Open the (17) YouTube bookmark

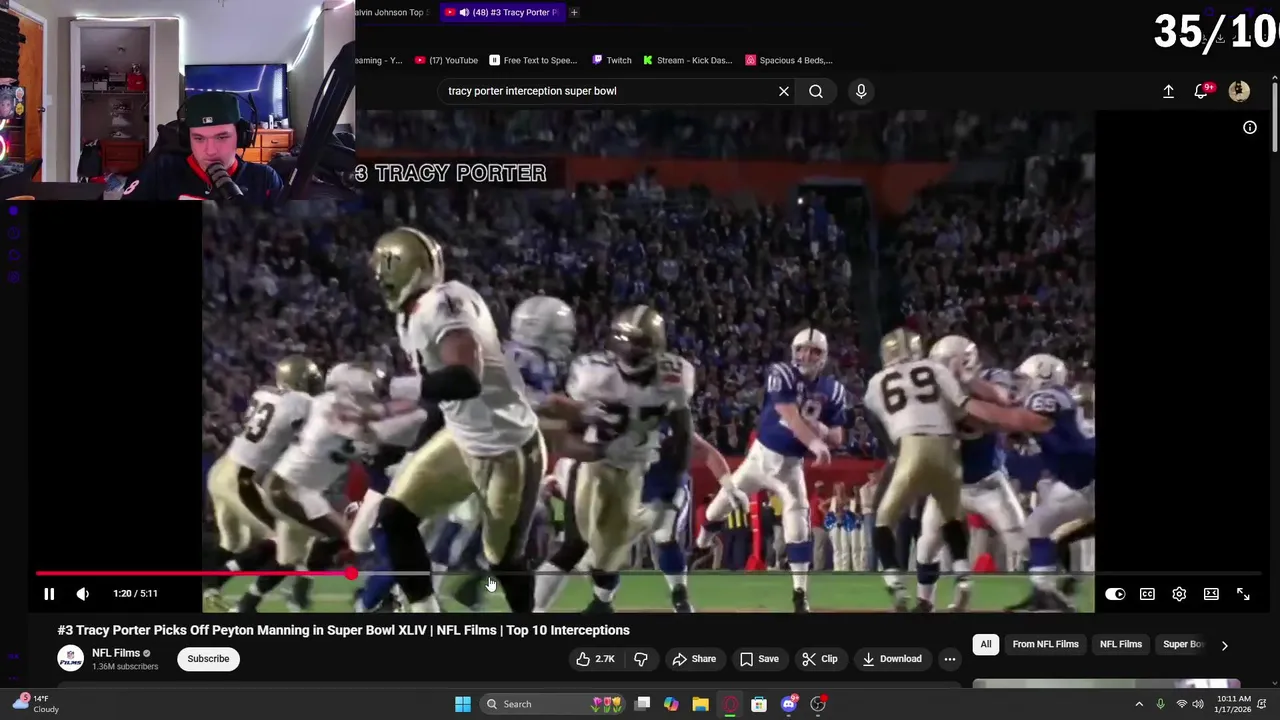446,60
